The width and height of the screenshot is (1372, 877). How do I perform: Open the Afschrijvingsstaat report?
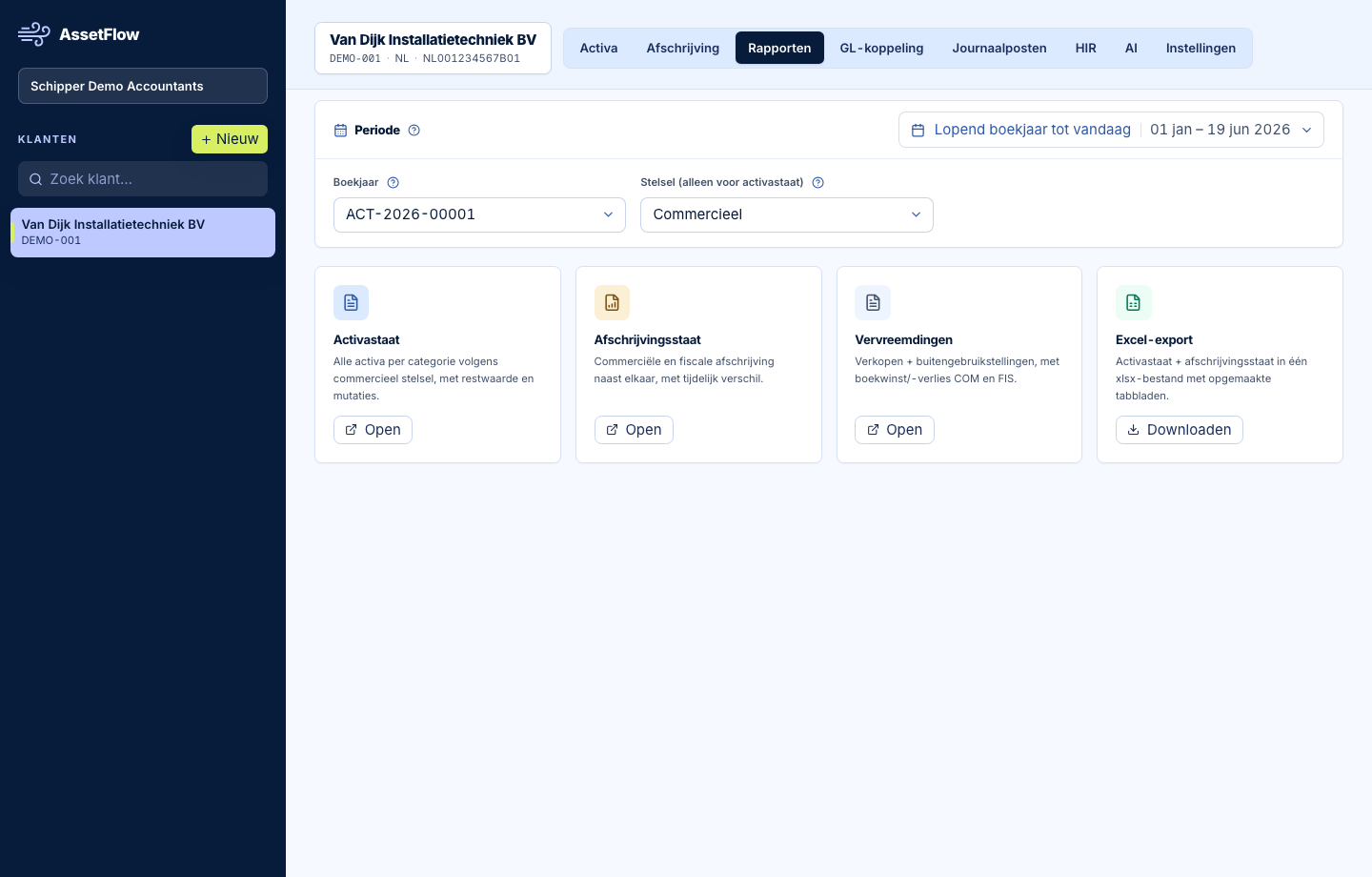634,430
